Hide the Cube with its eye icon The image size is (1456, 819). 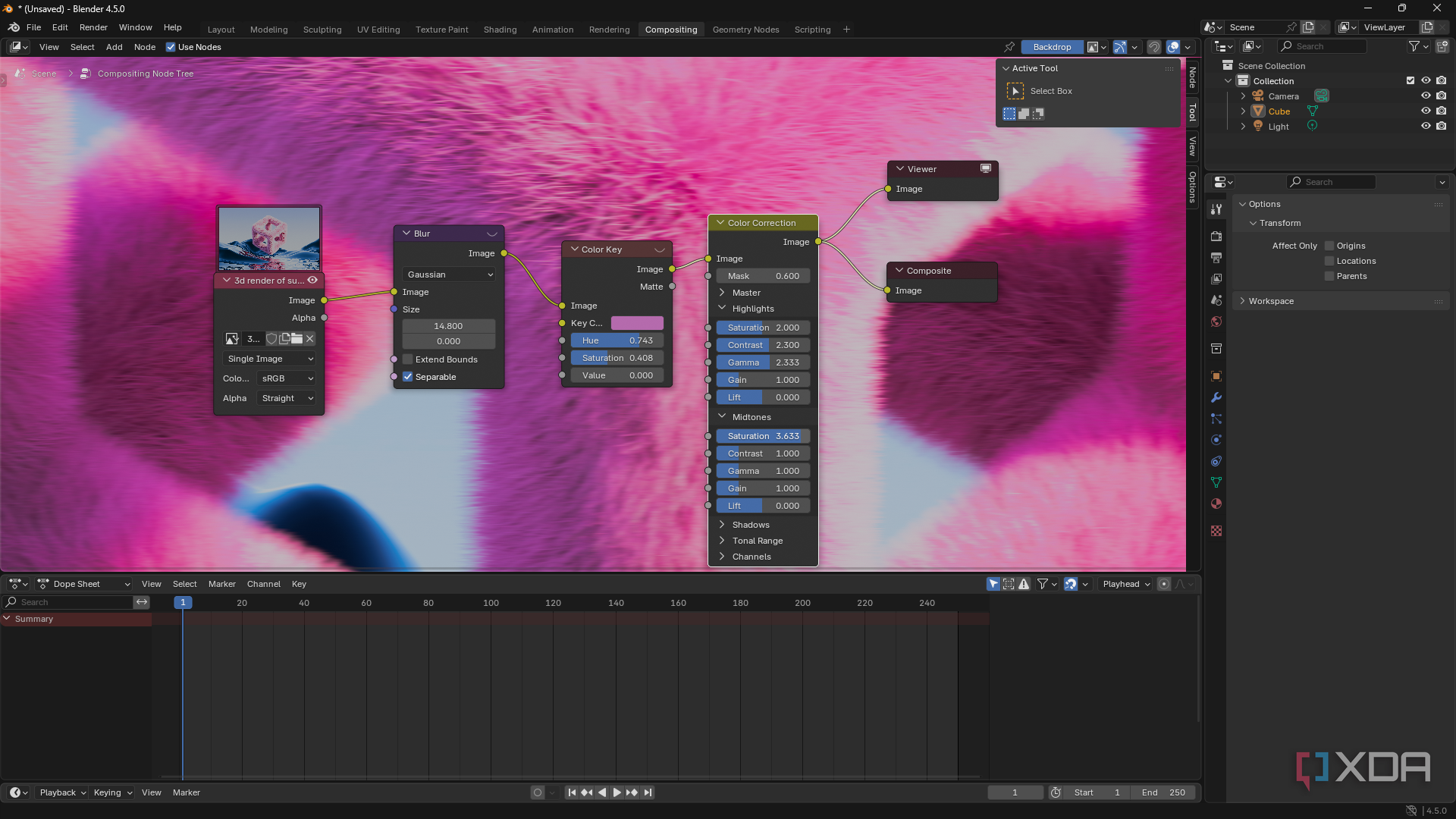[x=1426, y=111]
